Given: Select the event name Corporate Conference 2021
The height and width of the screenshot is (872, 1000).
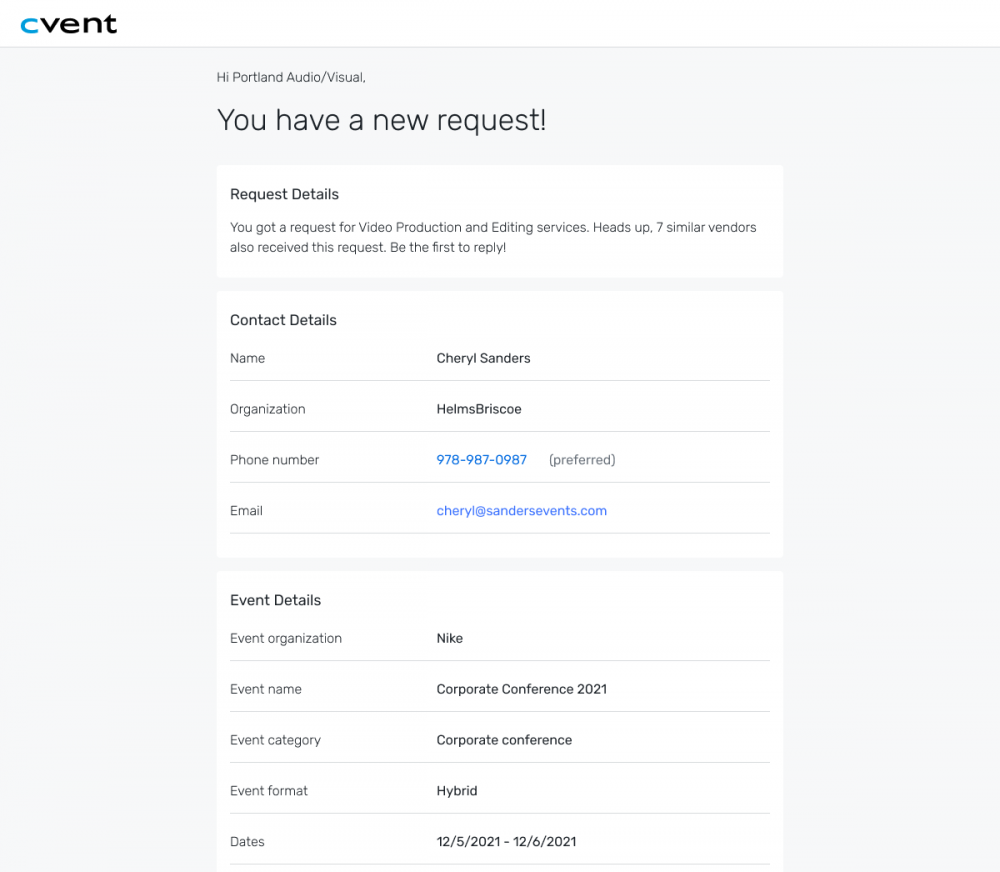Looking at the screenshot, I should 521,689.
